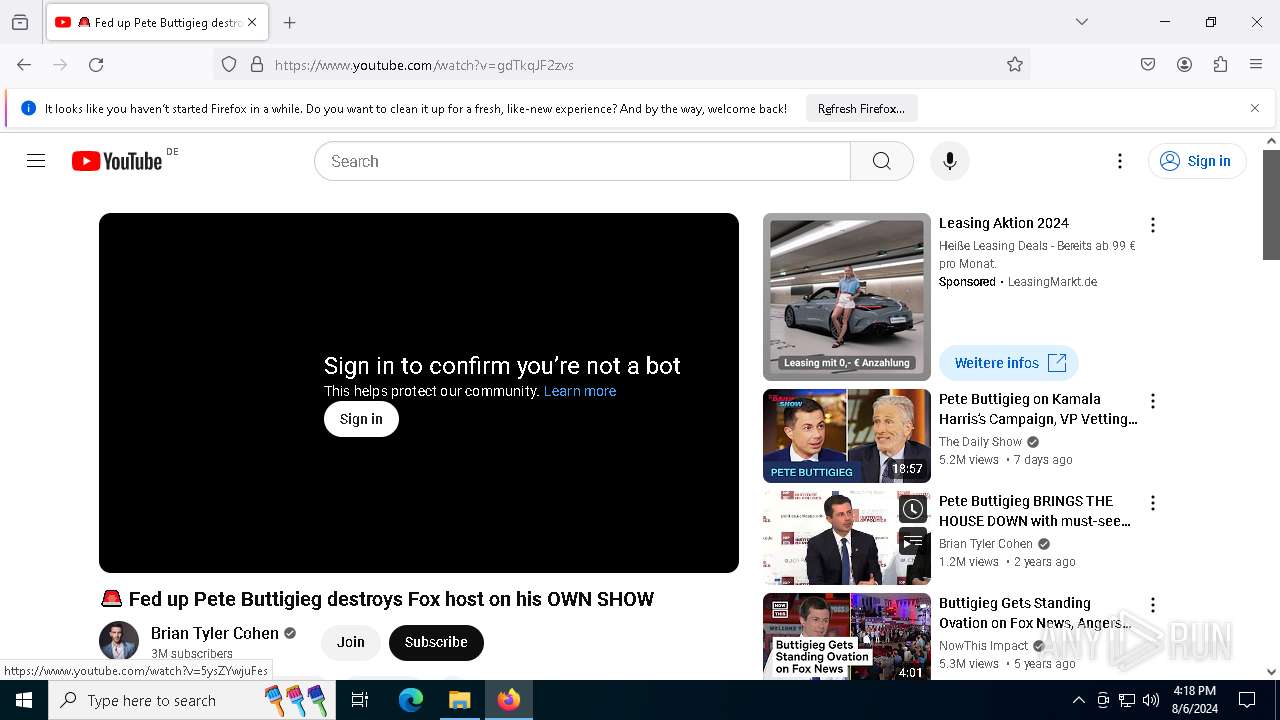Click Weitere infos ad button
This screenshot has height=720, width=1280.
(x=1009, y=363)
